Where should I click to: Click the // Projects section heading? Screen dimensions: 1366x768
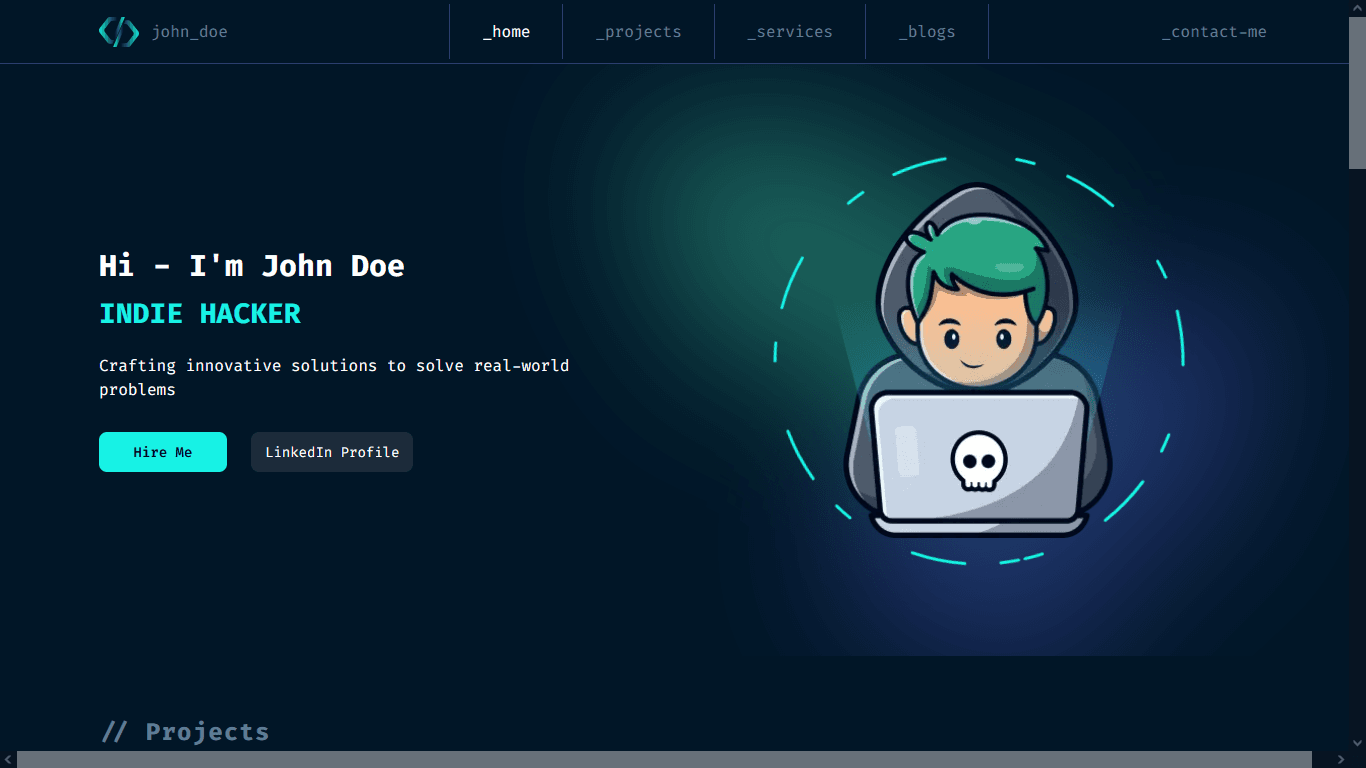[x=185, y=731]
